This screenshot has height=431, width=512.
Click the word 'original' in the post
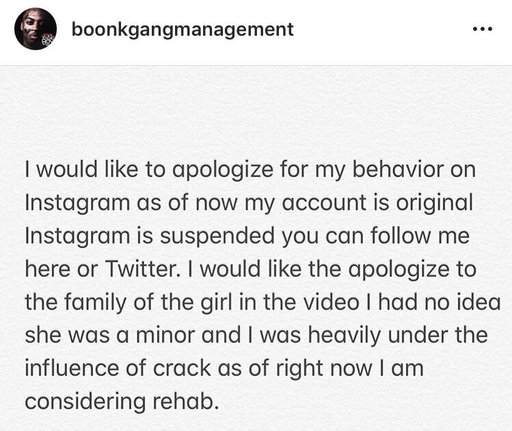coord(434,203)
